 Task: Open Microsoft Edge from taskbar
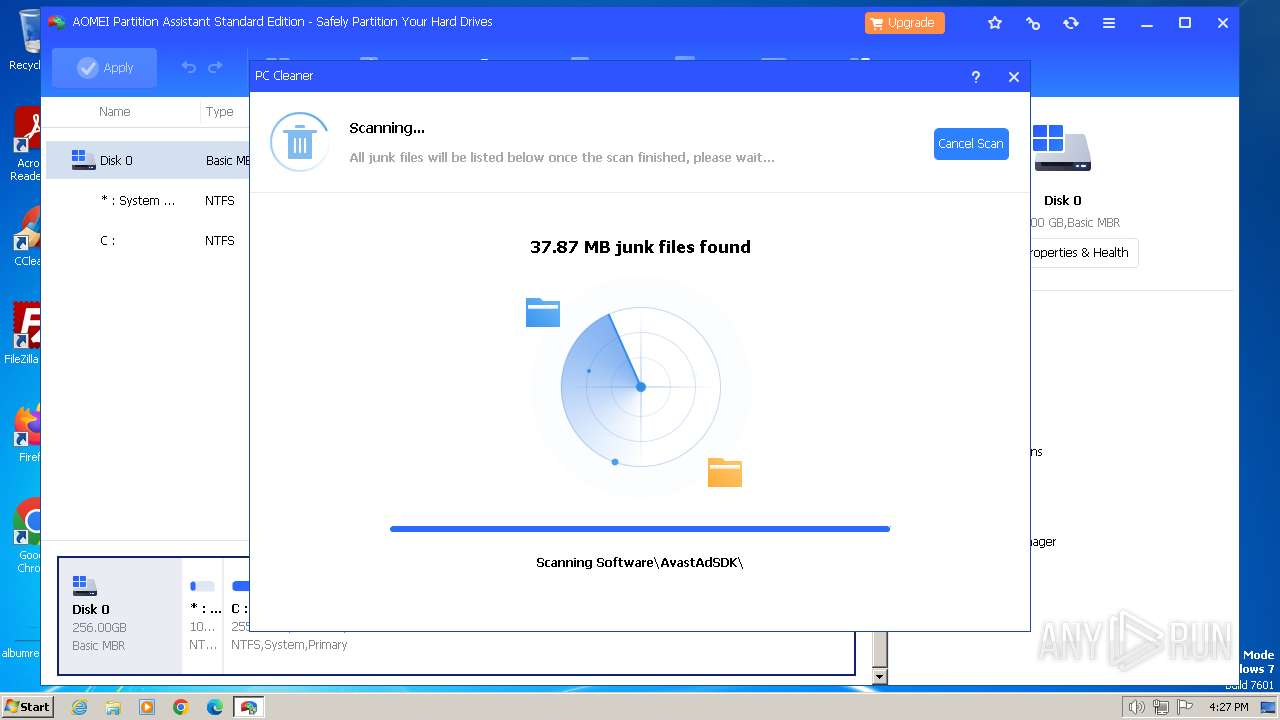[x=215, y=707]
